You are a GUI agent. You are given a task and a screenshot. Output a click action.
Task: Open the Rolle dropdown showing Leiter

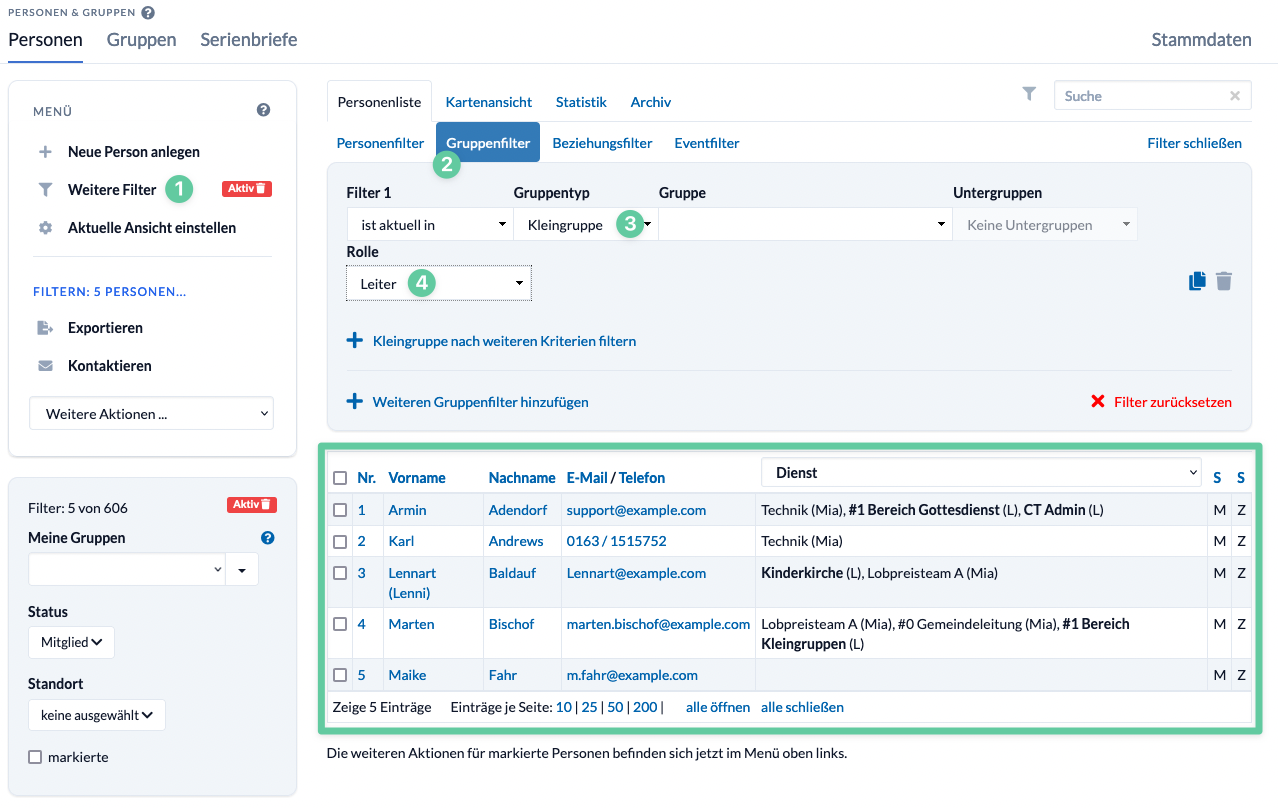[439, 283]
